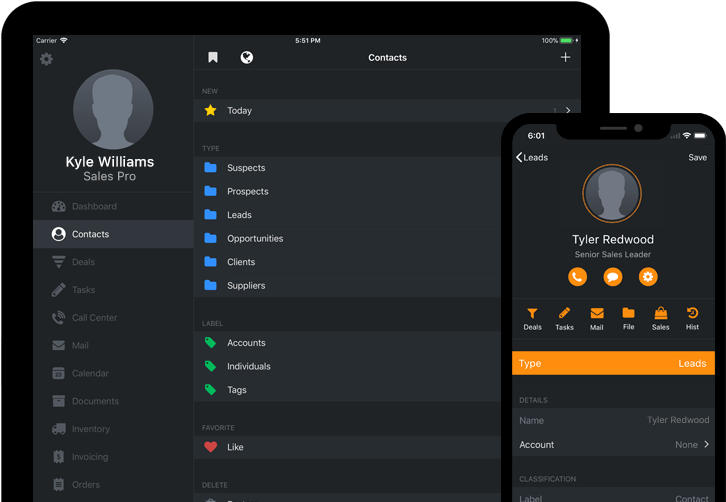
Task: Expand the Today row chevron
Action: tap(568, 111)
